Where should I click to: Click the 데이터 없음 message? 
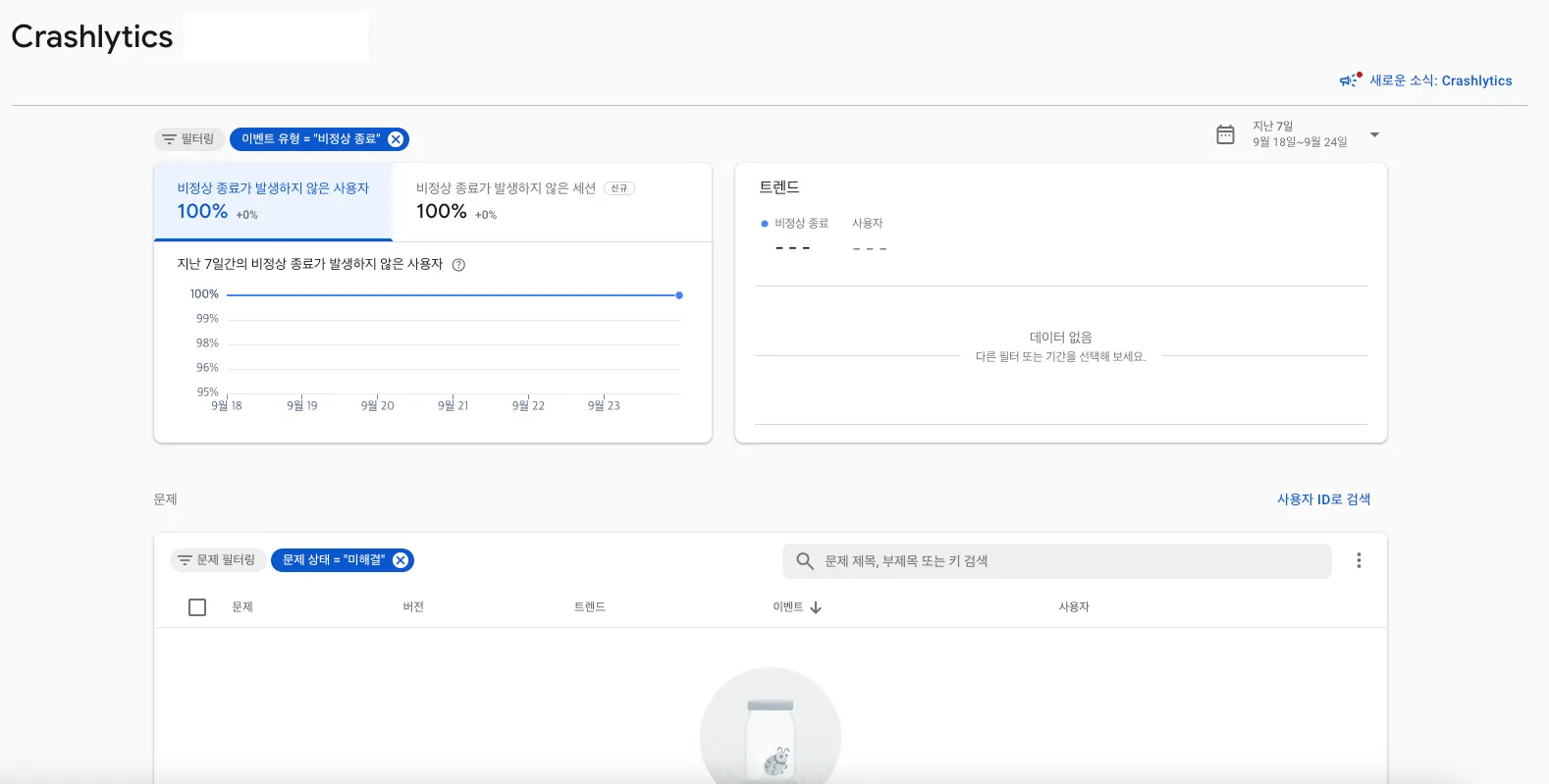(x=1060, y=337)
